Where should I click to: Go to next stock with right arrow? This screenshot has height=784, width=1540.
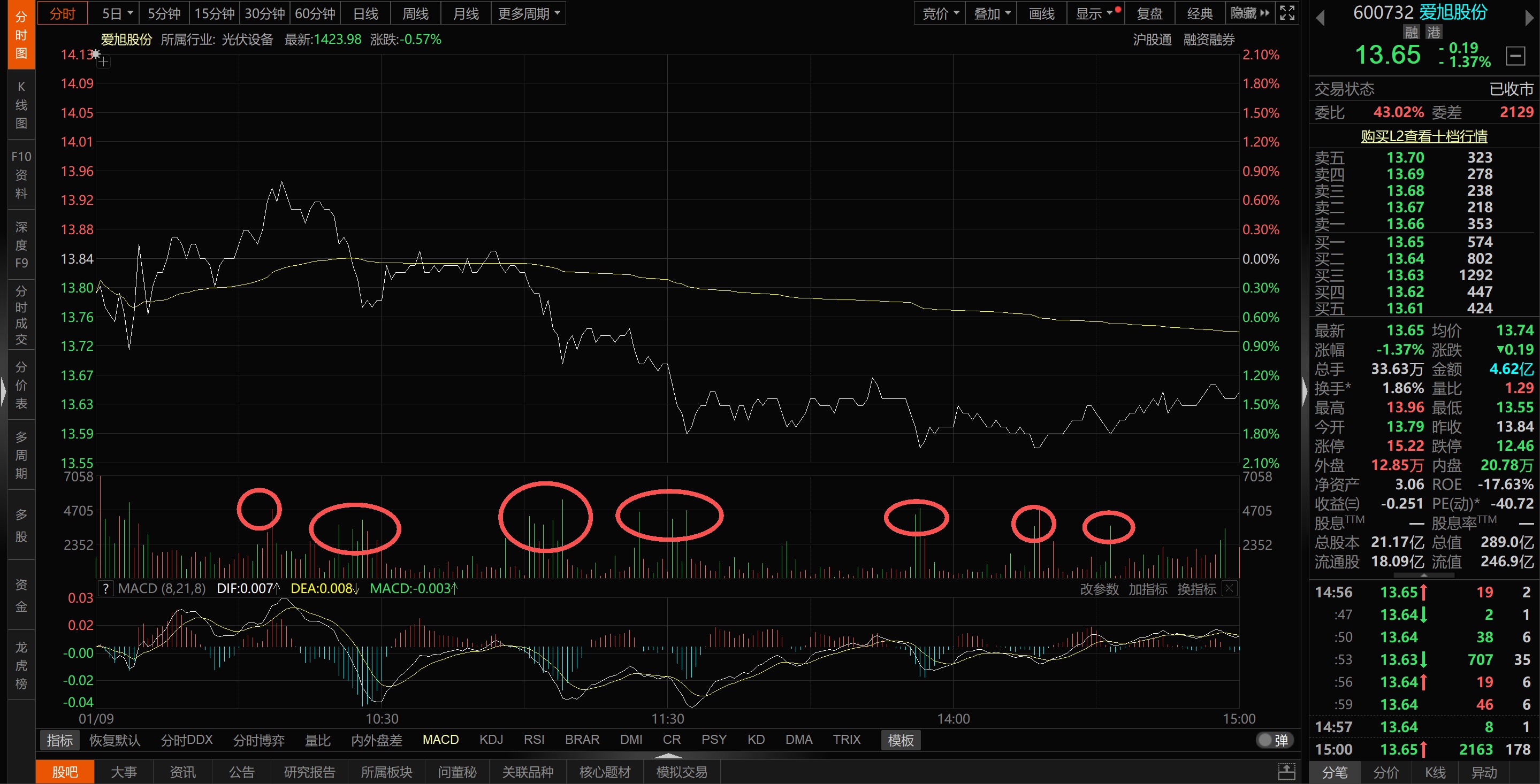[1529, 18]
